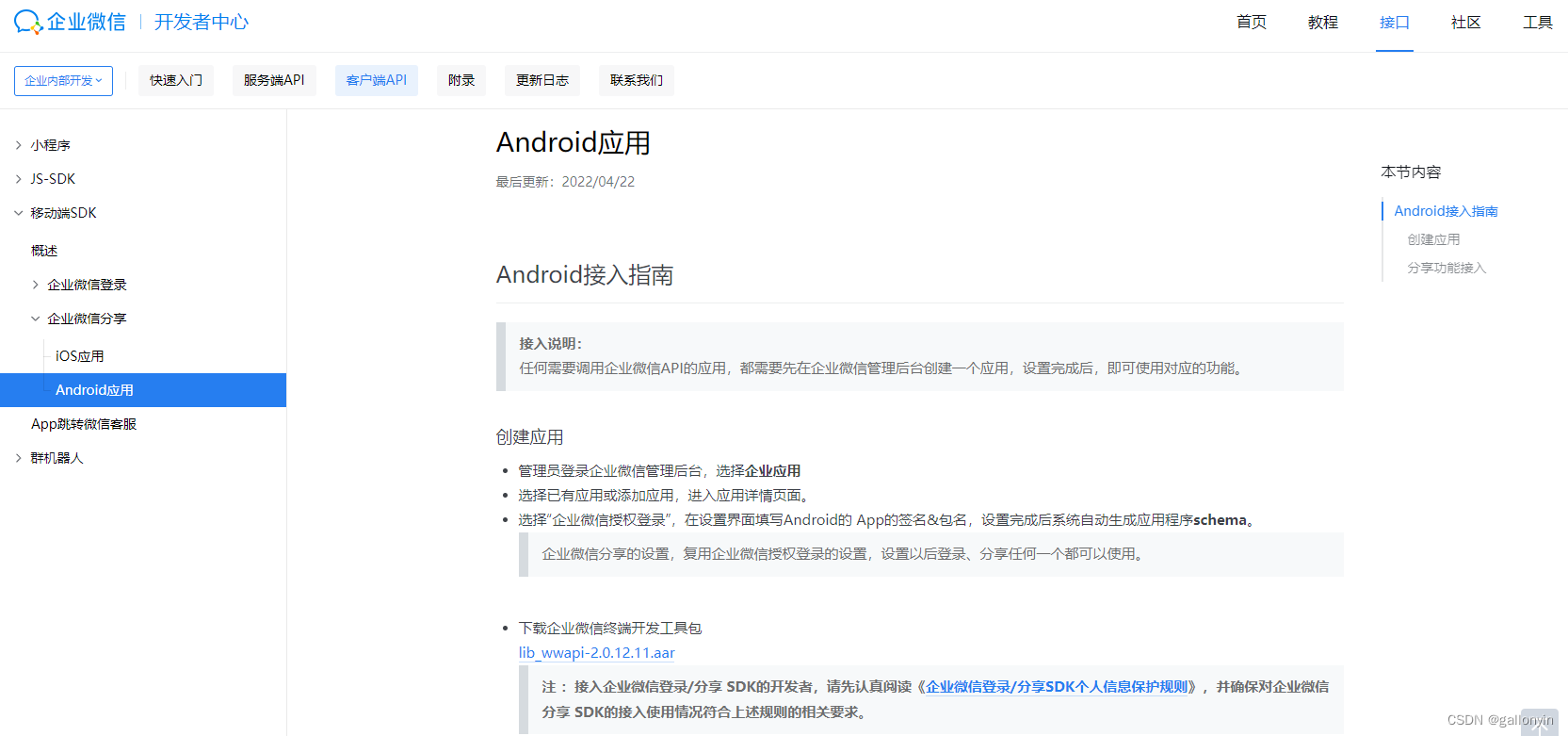
Task: Download lib_wwapi-2.0.12.11.aar link
Action: click(x=597, y=652)
